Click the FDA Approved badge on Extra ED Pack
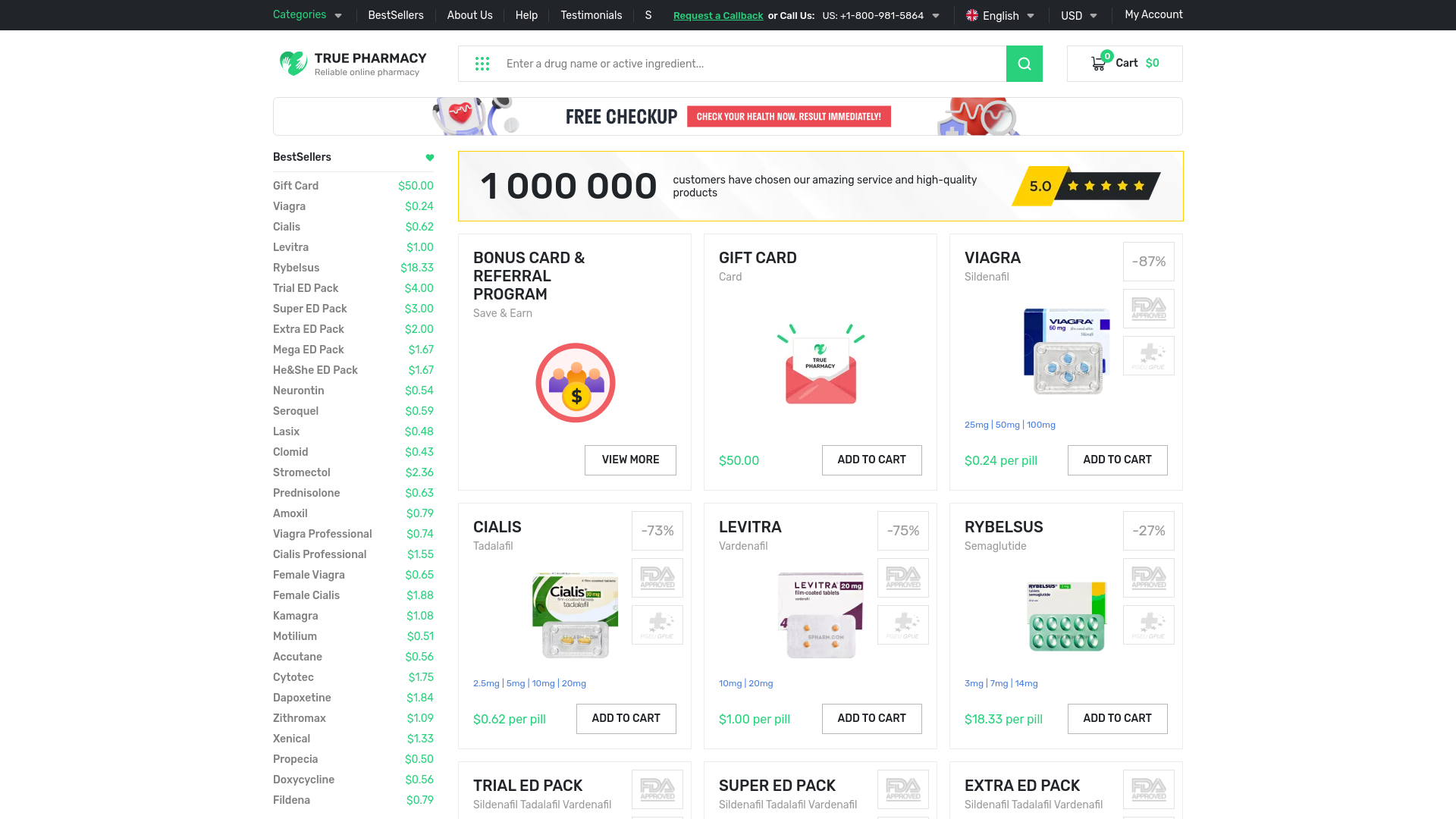This screenshot has width=1456, height=819. click(1149, 789)
